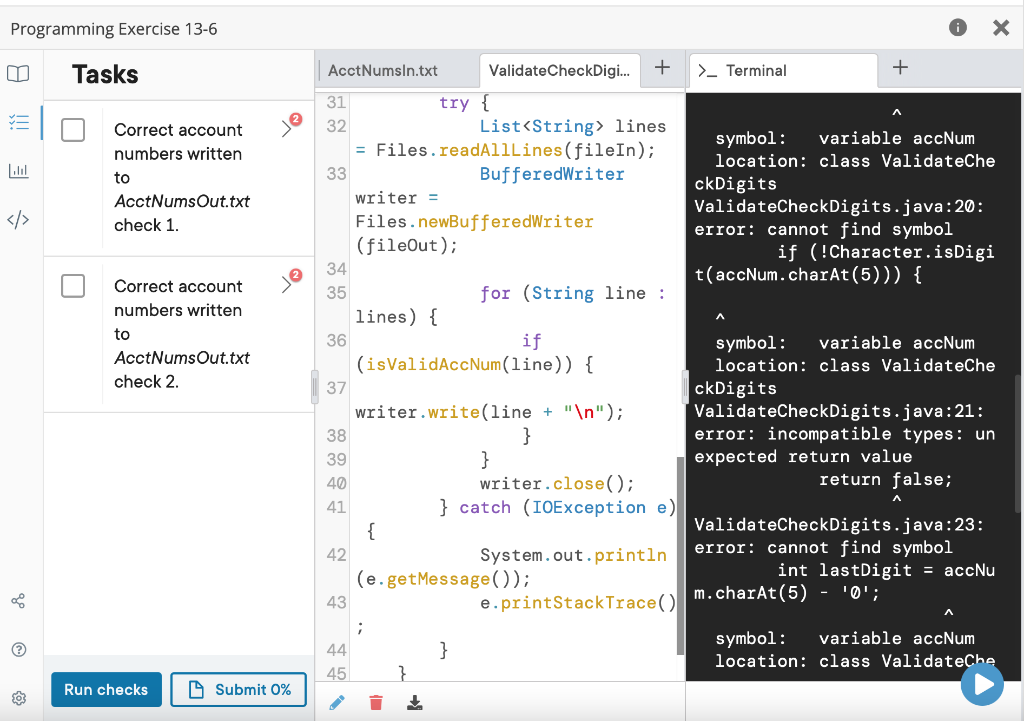The width and height of the screenshot is (1024, 721).
Task: Run the program with the blue play button
Action: (982, 684)
